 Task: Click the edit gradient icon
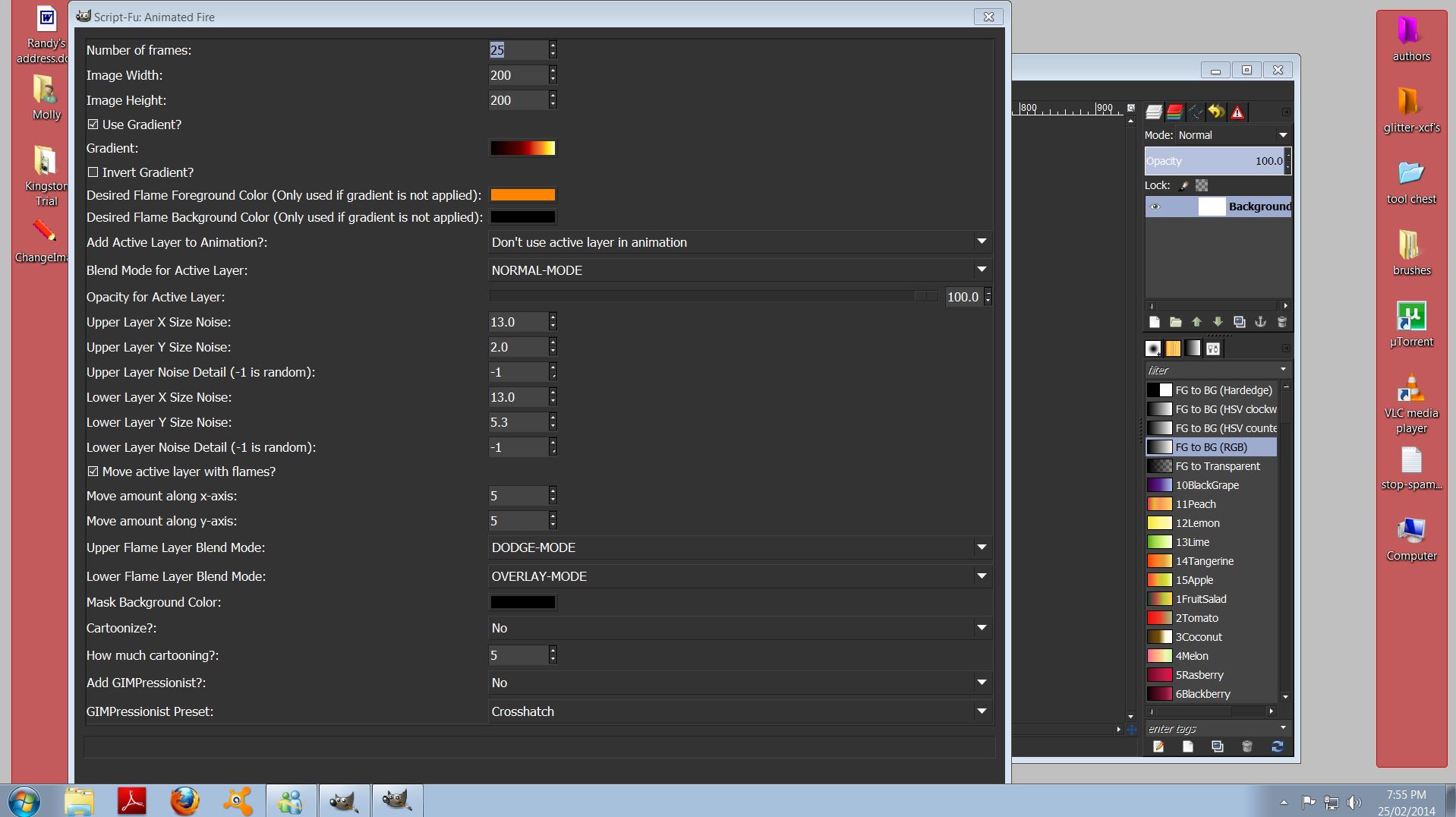pyautogui.click(x=1158, y=747)
